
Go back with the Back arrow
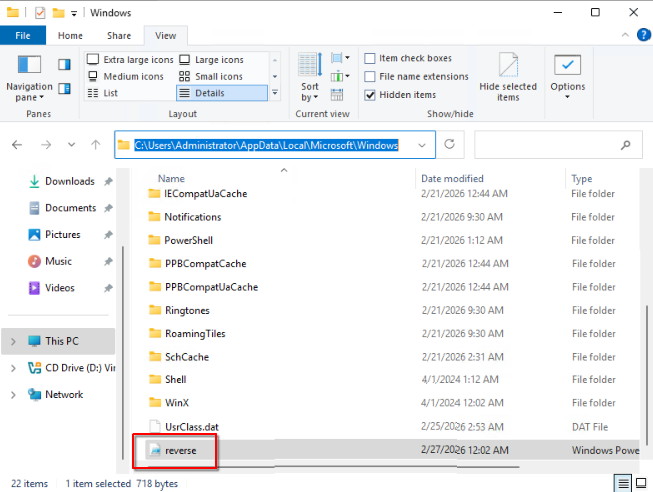tap(17, 145)
